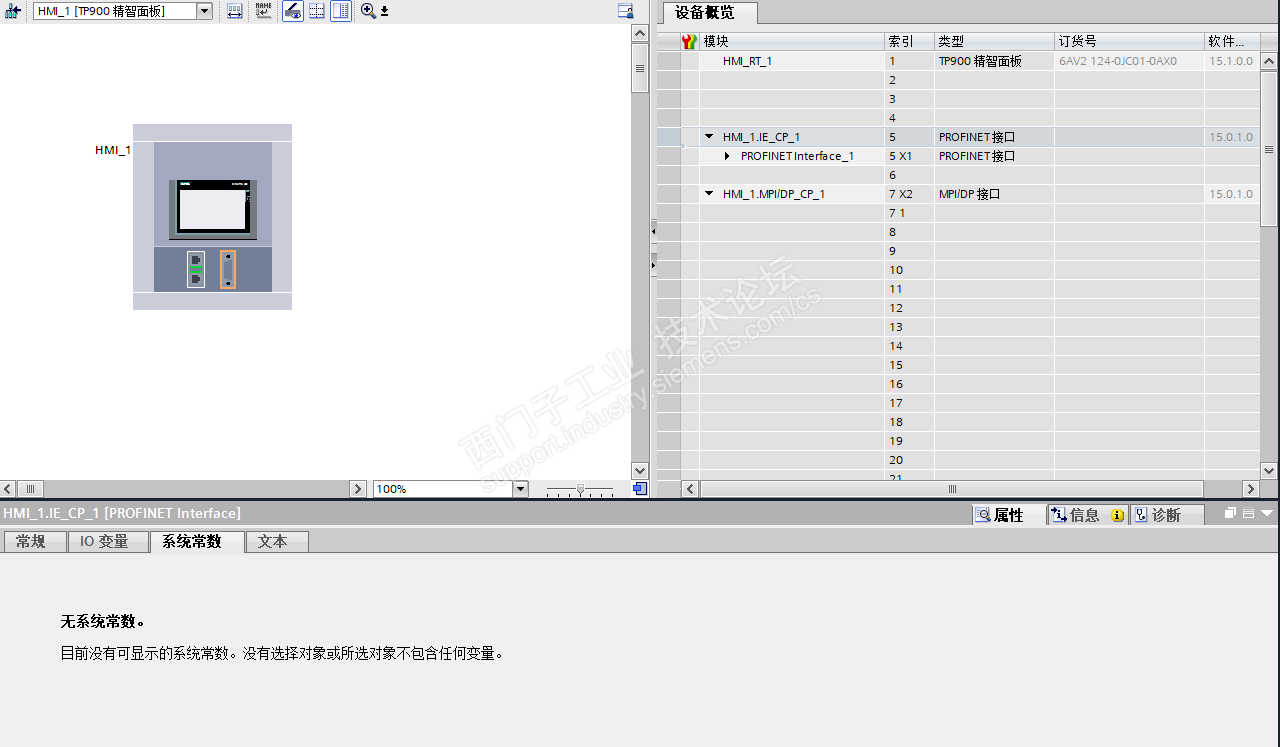Select the MPI/DP port on the HMI device
This screenshot has height=747, width=1280.
(x=228, y=269)
